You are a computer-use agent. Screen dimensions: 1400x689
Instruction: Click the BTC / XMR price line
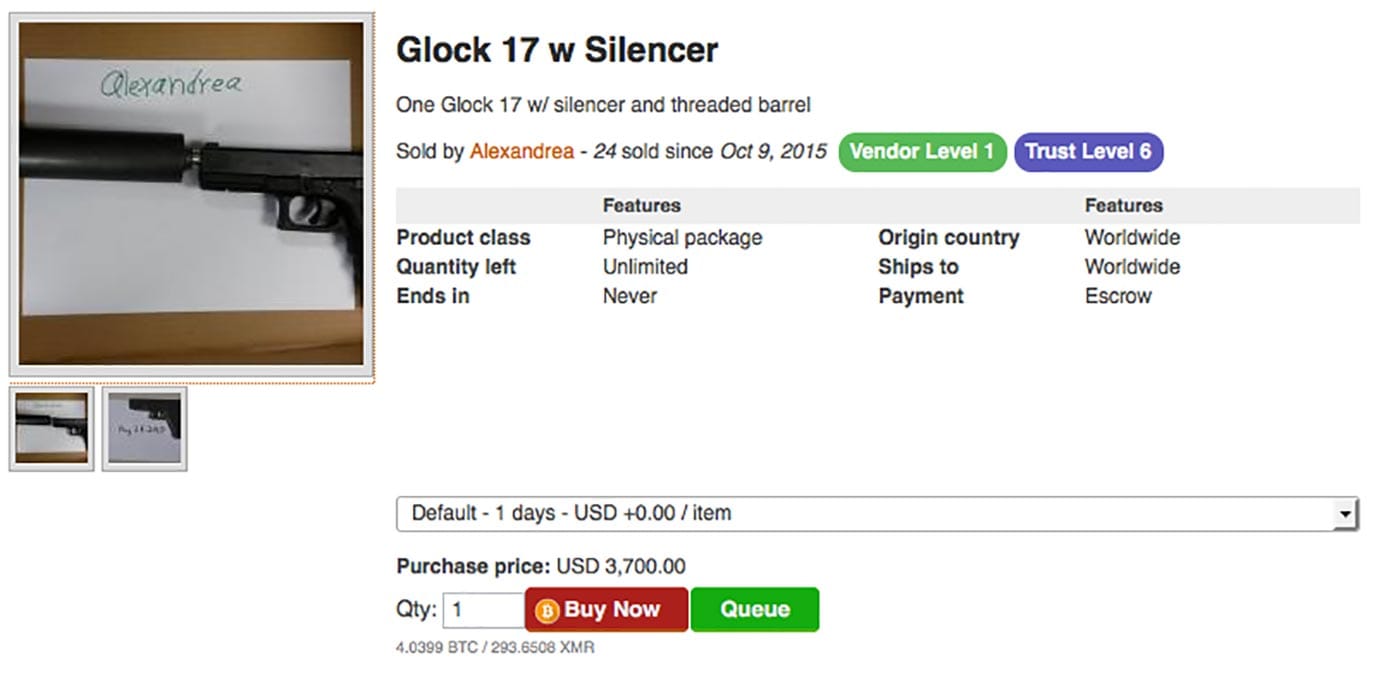coord(495,648)
